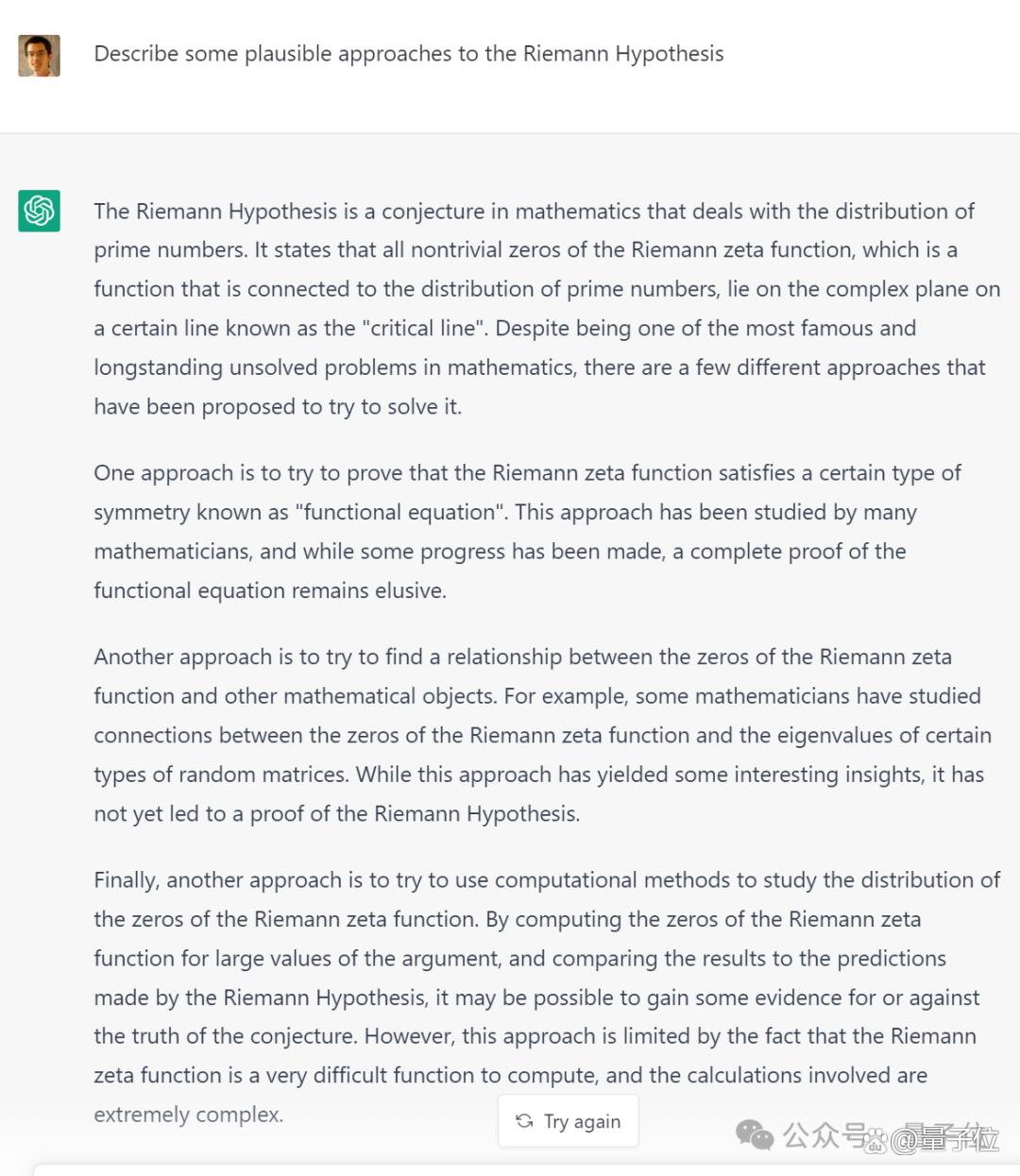The height and width of the screenshot is (1176, 1020).
Task: Select the user profile photo avatar
Action: coord(39,55)
